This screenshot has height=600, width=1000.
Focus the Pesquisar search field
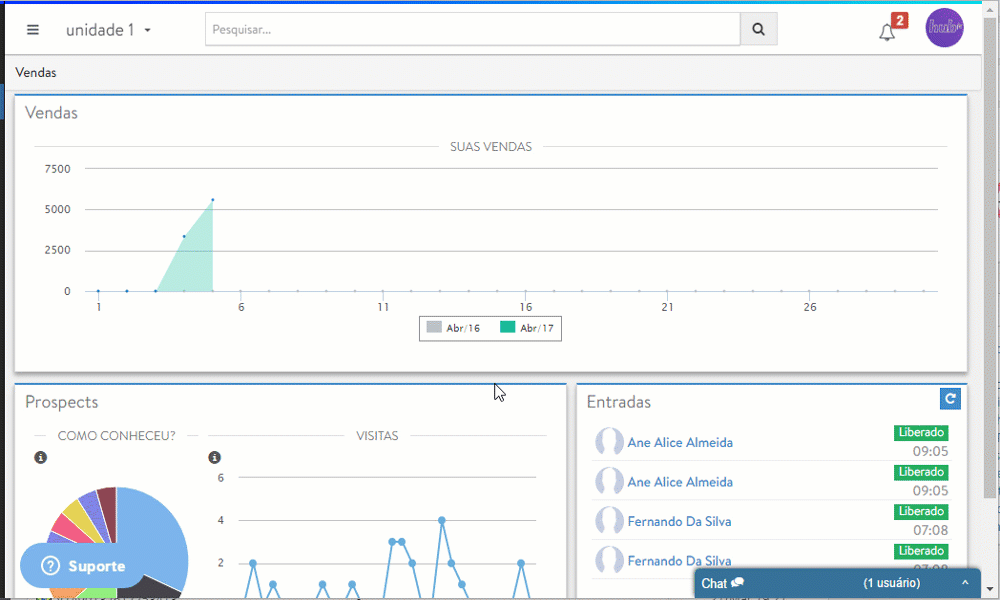pyautogui.click(x=472, y=30)
